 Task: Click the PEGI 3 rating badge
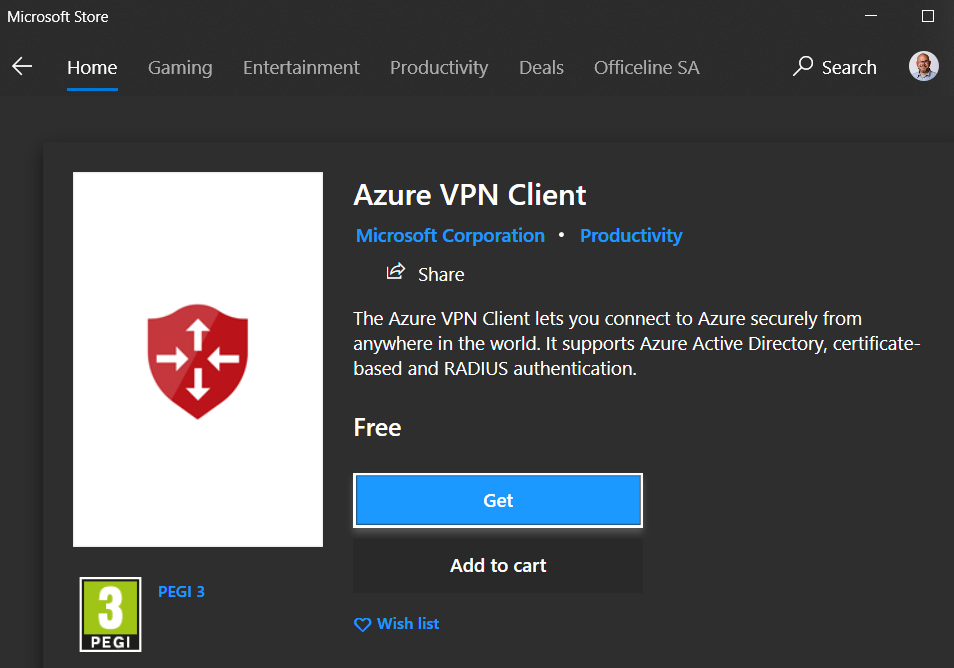[110, 614]
